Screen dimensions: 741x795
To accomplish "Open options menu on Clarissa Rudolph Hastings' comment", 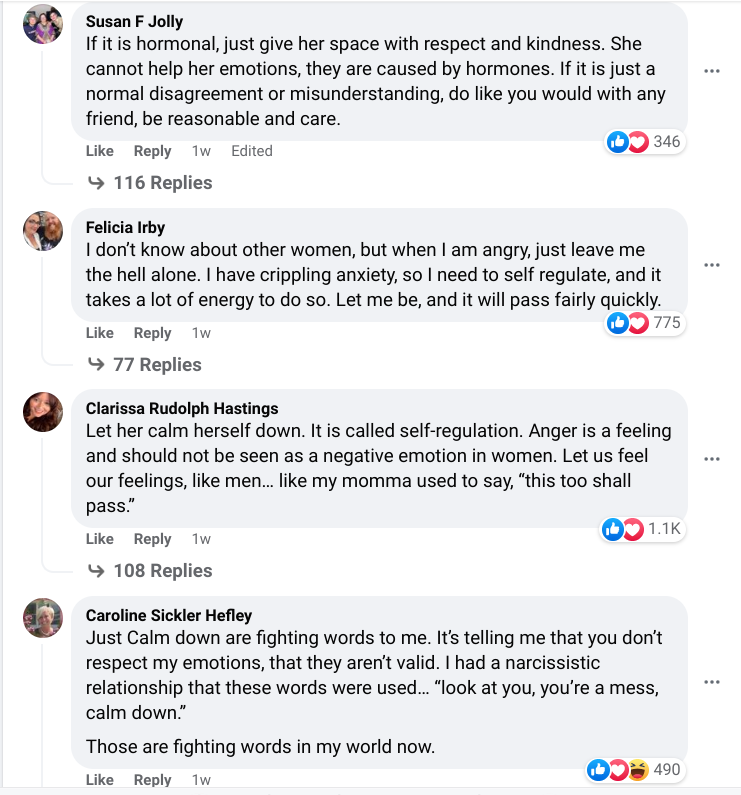I will [x=712, y=459].
